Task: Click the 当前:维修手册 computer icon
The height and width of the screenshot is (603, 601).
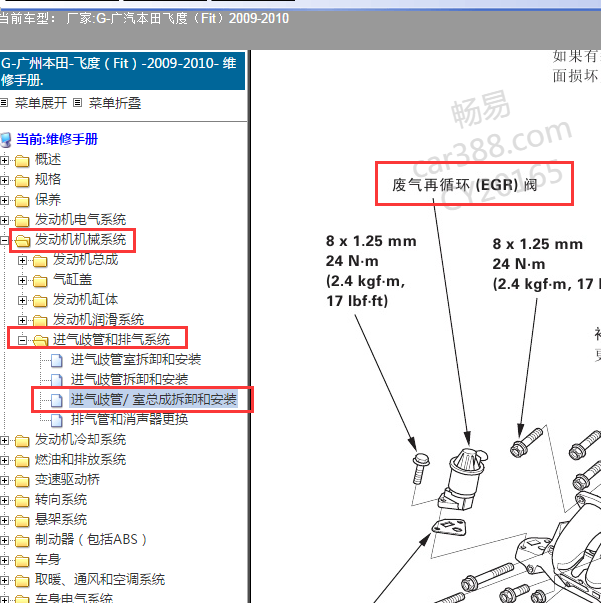Action: click(x=6, y=140)
